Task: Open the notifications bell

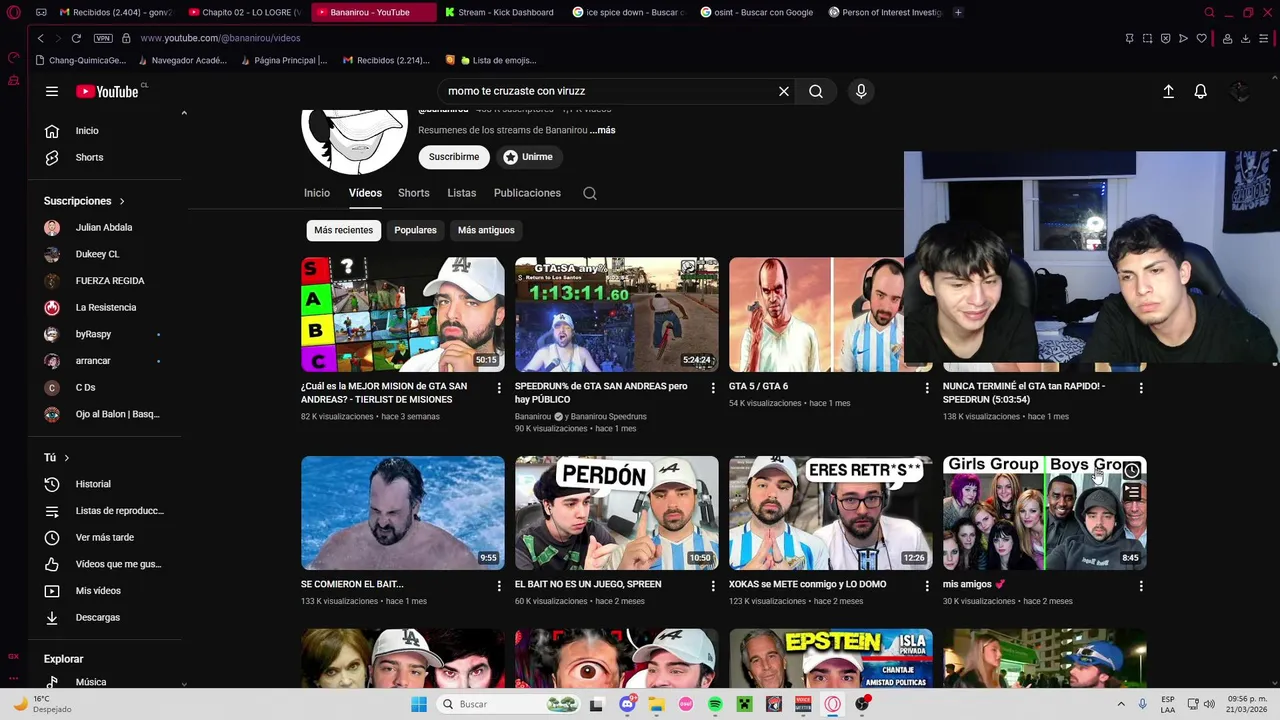Action: pos(1201,91)
